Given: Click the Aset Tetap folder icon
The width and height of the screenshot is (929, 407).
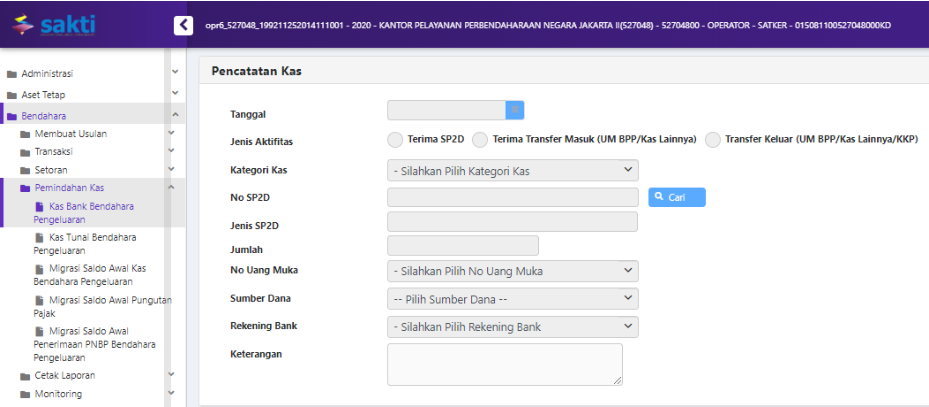Looking at the screenshot, I should pyautogui.click(x=12, y=95).
